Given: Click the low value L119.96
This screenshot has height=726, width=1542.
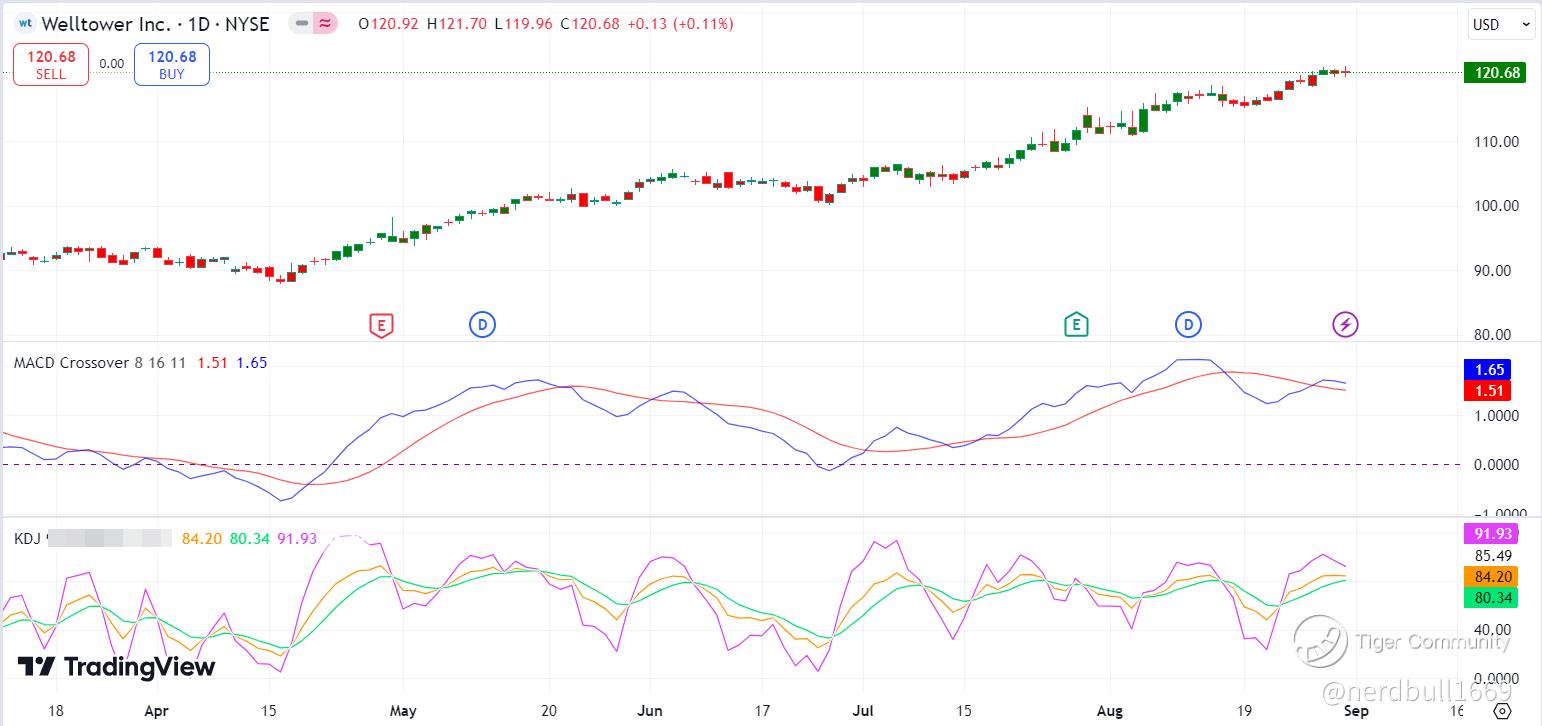Looking at the screenshot, I should coord(524,23).
